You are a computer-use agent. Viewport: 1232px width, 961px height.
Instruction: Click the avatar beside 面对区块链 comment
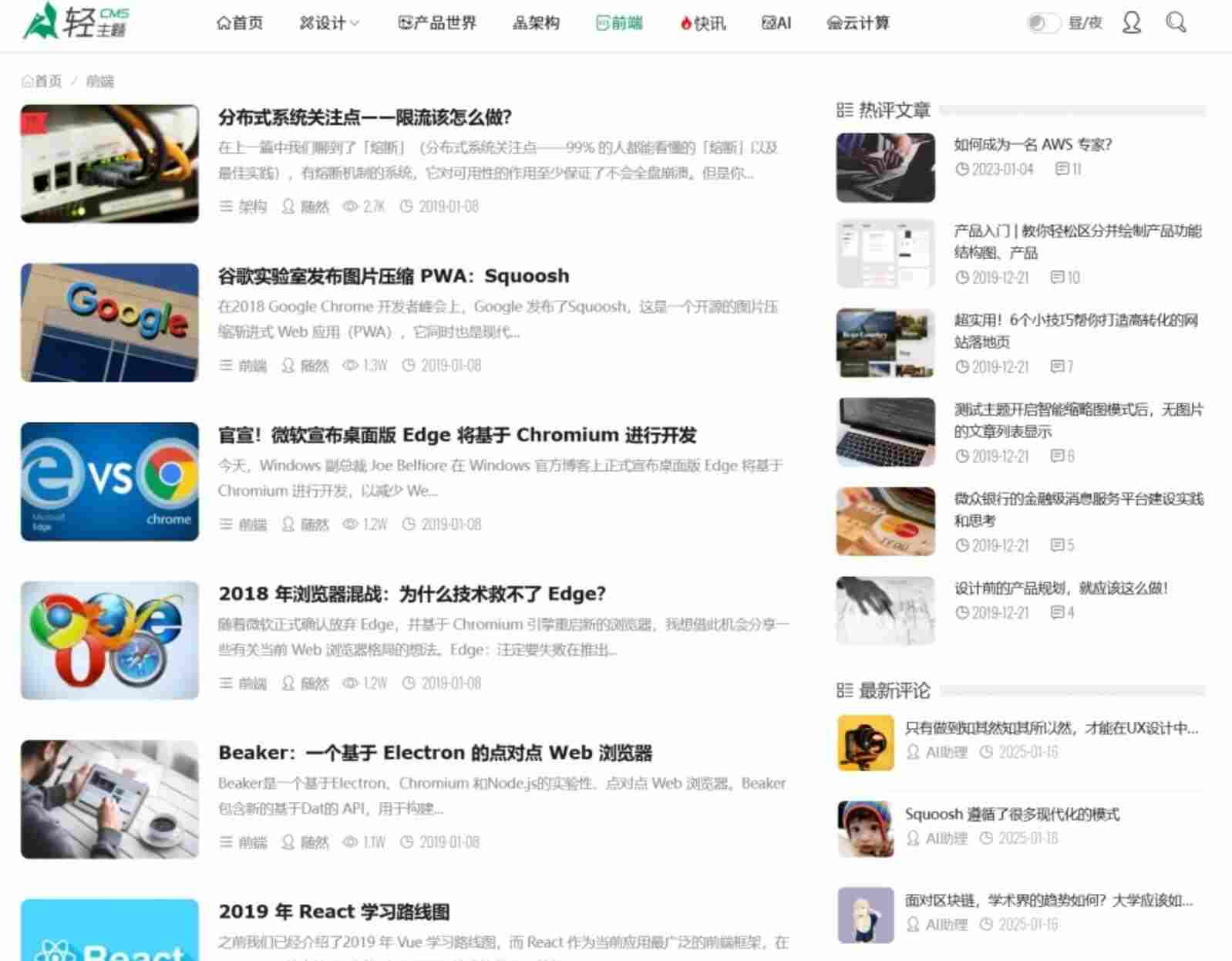(866, 915)
